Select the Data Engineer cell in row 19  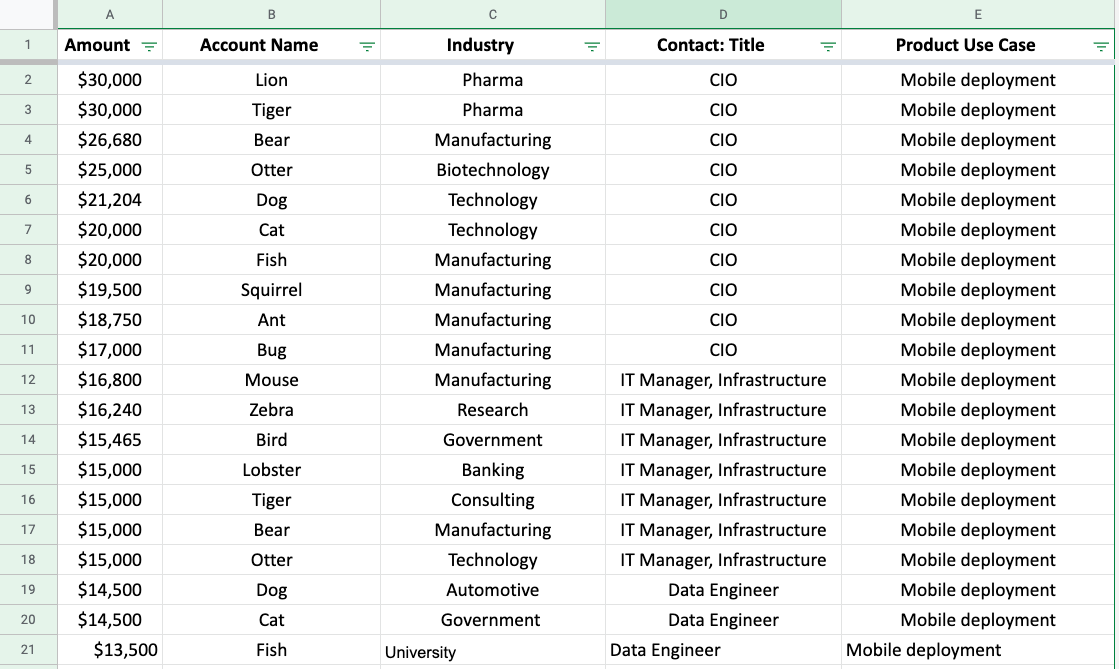point(722,590)
